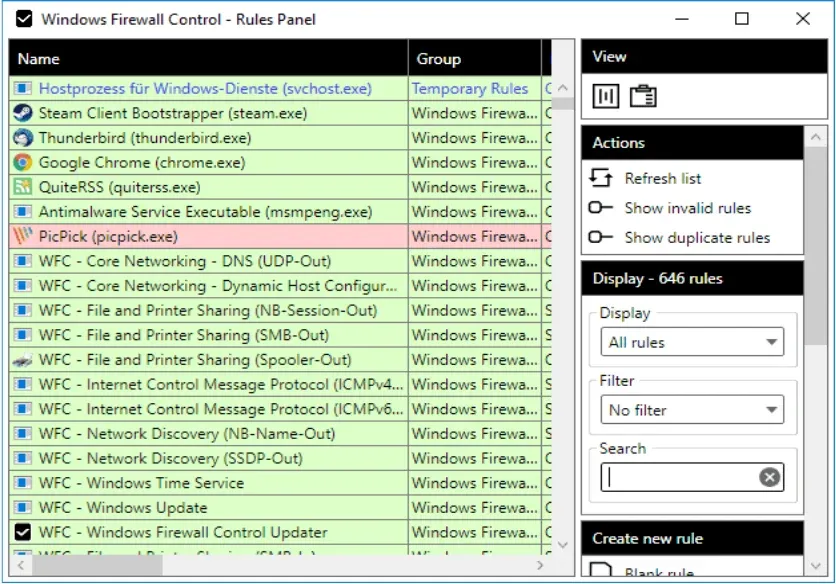Click the Windows Update rule icon

click(22, 507)
